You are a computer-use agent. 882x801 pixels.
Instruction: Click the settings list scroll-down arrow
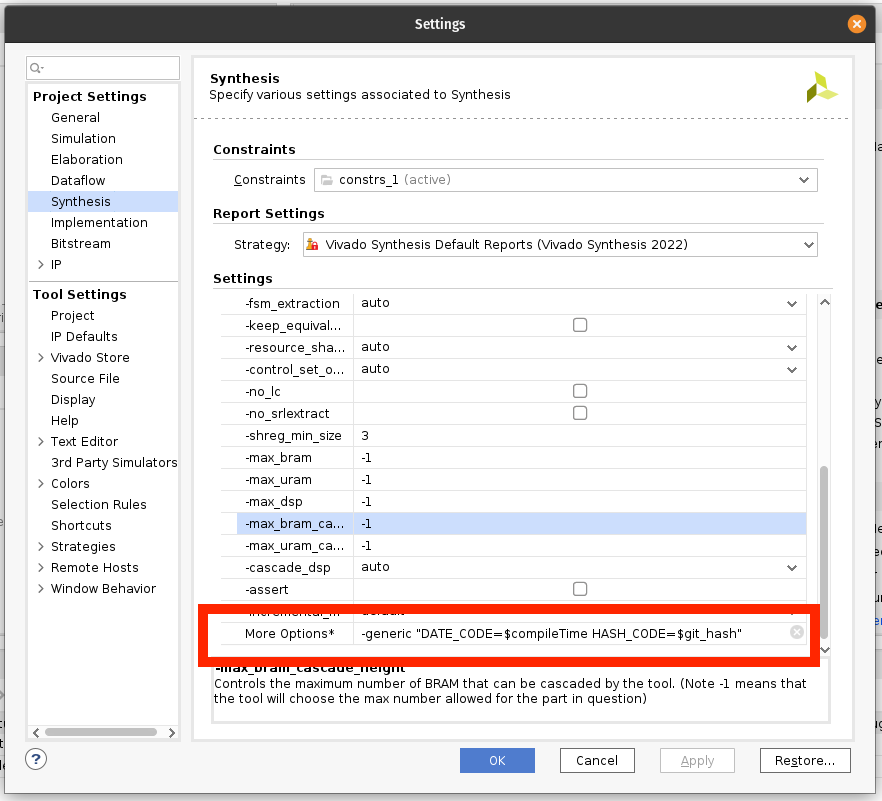[825, 650]
